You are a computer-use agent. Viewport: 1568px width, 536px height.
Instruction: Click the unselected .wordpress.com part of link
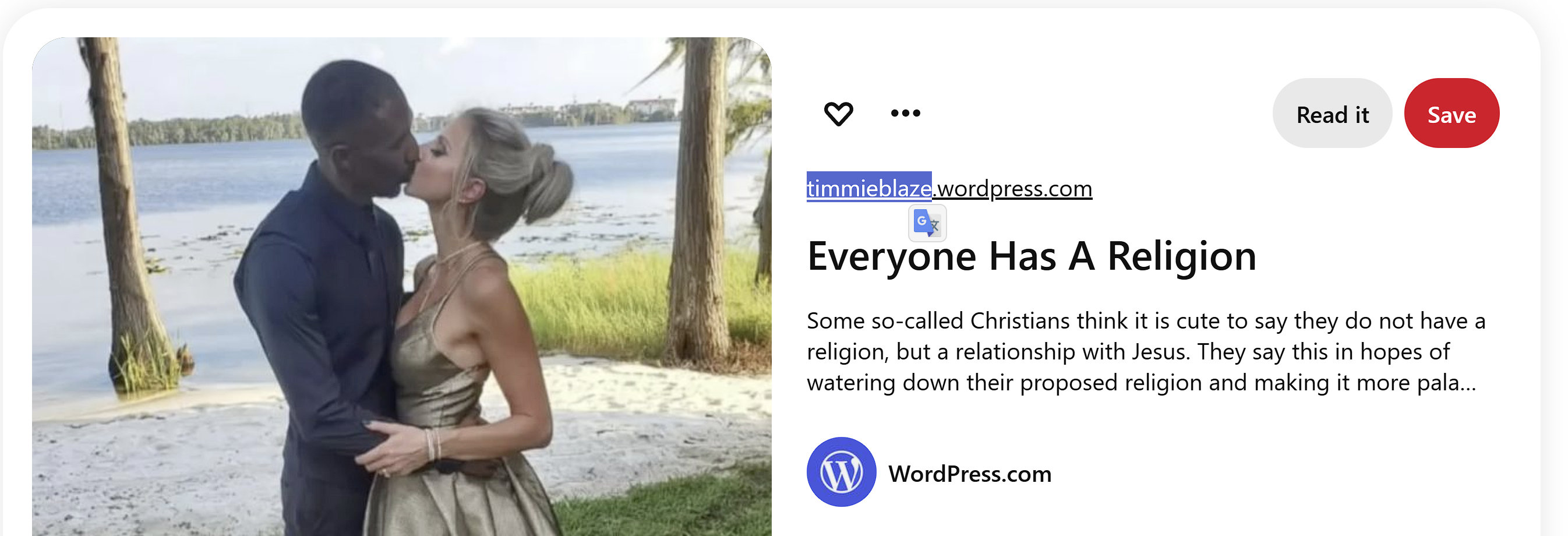click(x=1013, y=189)
